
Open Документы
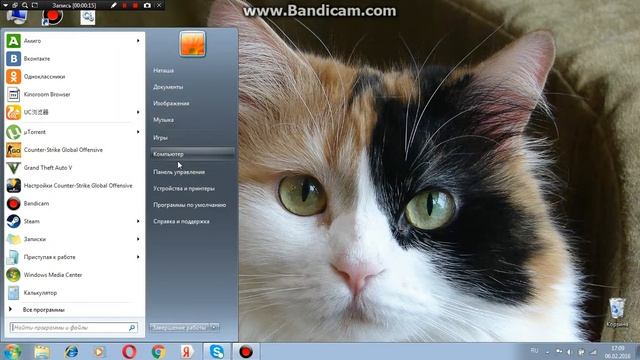pos(168,87)
